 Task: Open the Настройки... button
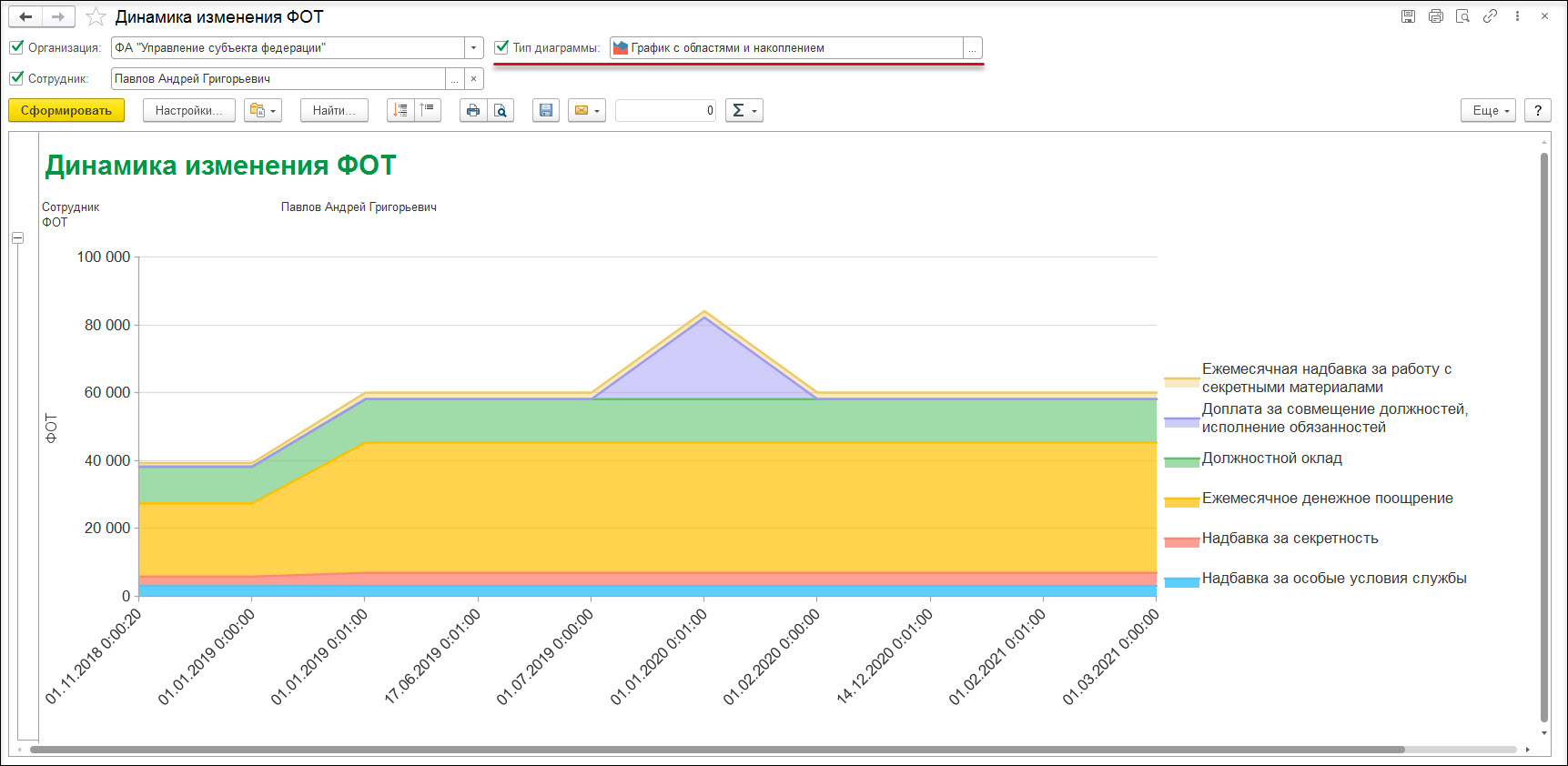(x=188, y=110)
